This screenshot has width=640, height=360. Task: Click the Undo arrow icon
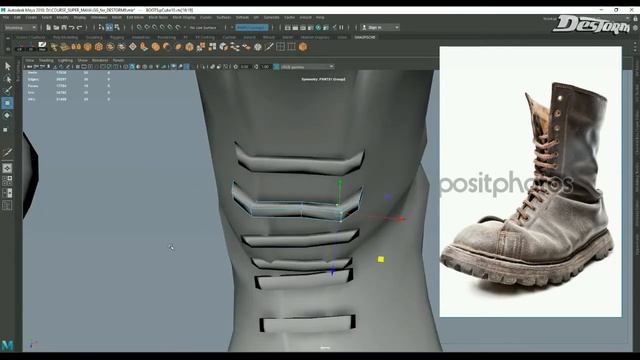(x=72, y=27)
